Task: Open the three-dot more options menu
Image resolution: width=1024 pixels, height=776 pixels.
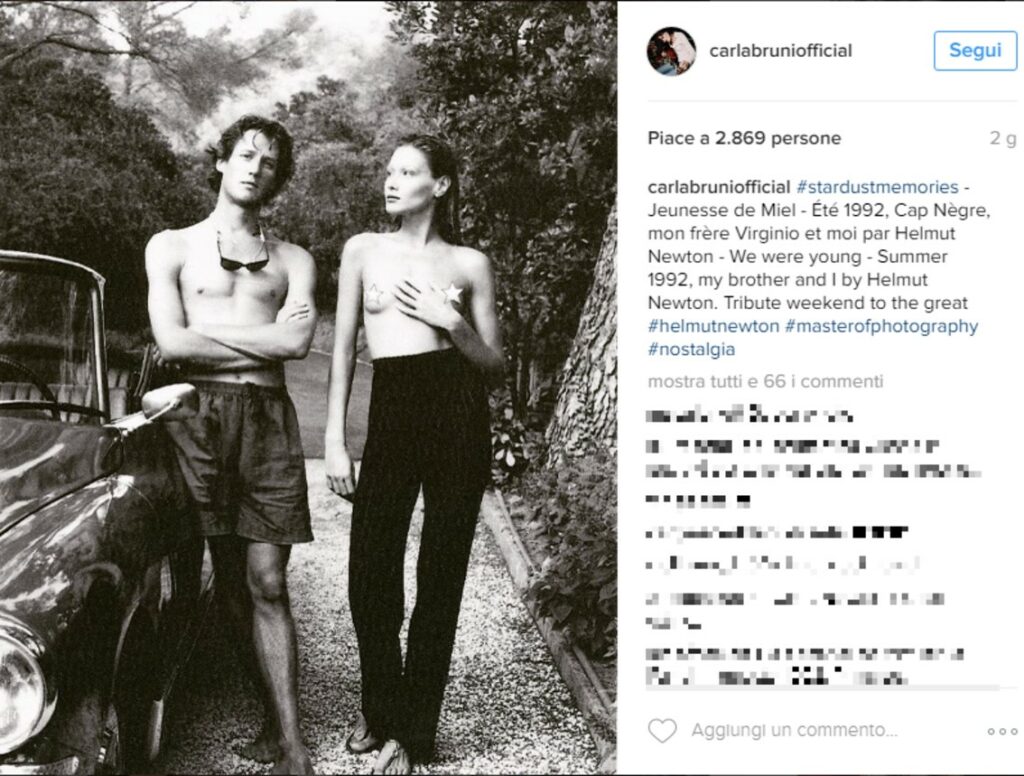Action: tap(1002, 732)
